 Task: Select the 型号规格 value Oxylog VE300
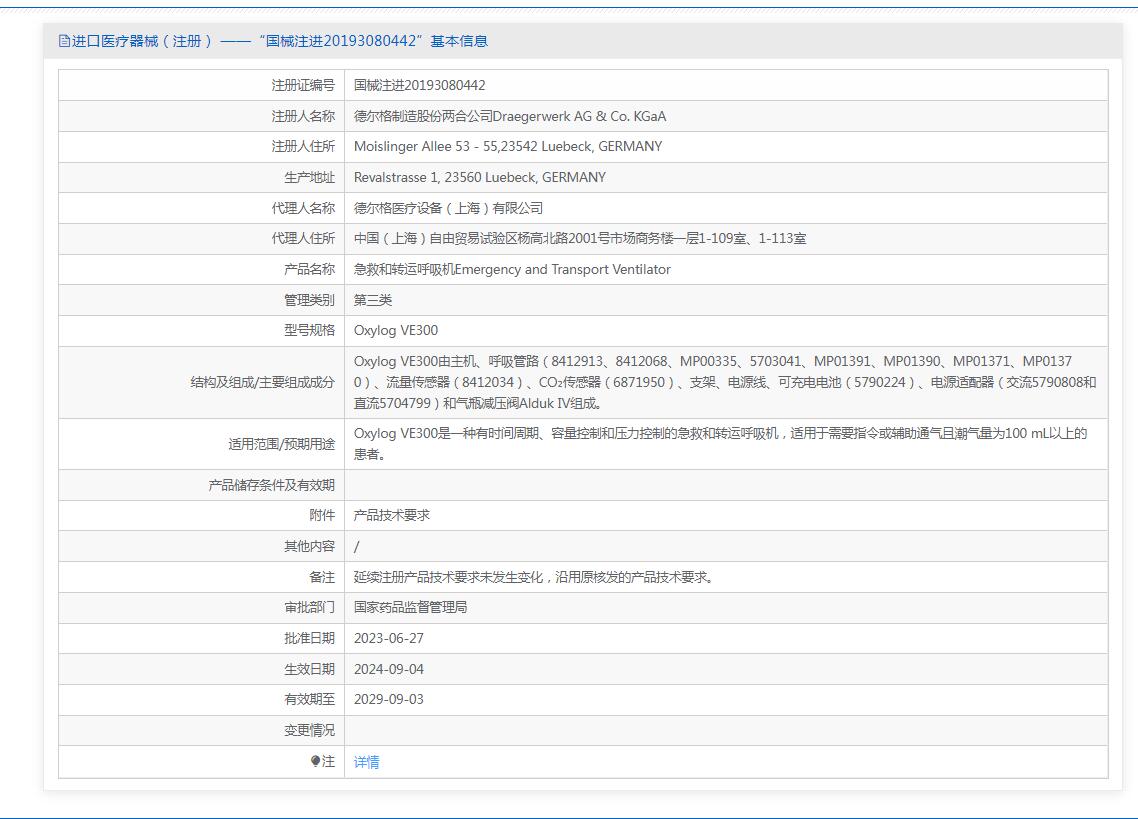396,330
